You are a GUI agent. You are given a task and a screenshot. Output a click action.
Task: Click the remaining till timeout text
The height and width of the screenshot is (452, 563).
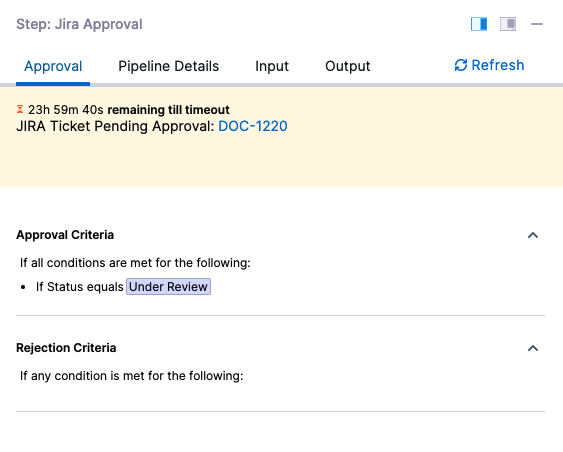(x=168, y=109)
